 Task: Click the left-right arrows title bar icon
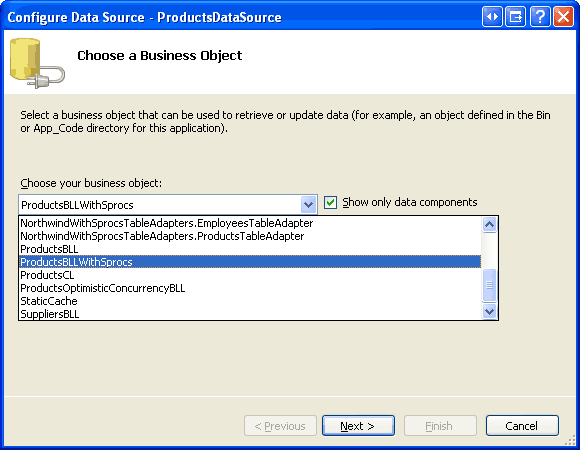click(492, 17)
